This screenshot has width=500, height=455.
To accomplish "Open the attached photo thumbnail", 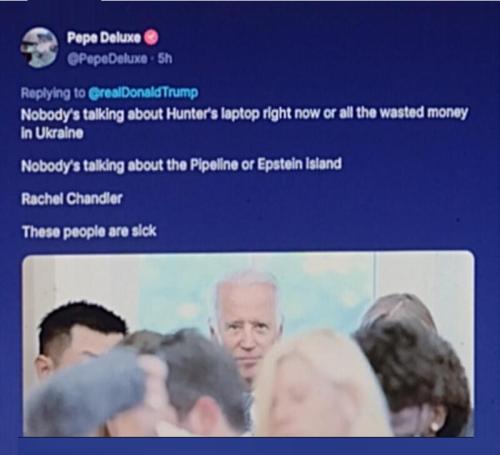I will pos(248,344).
